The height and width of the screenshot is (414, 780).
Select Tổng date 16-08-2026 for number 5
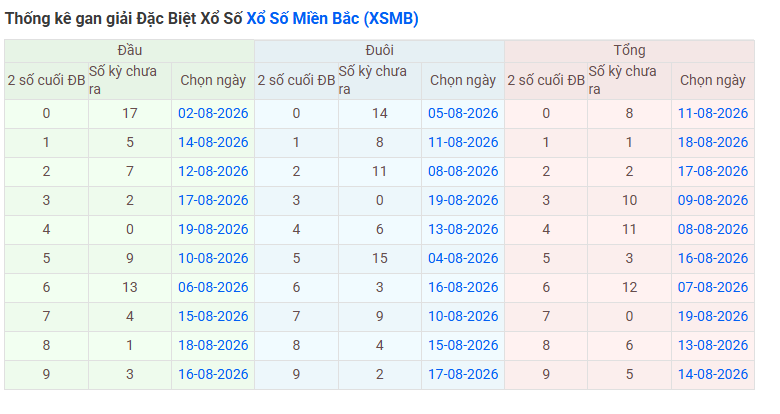713,258
